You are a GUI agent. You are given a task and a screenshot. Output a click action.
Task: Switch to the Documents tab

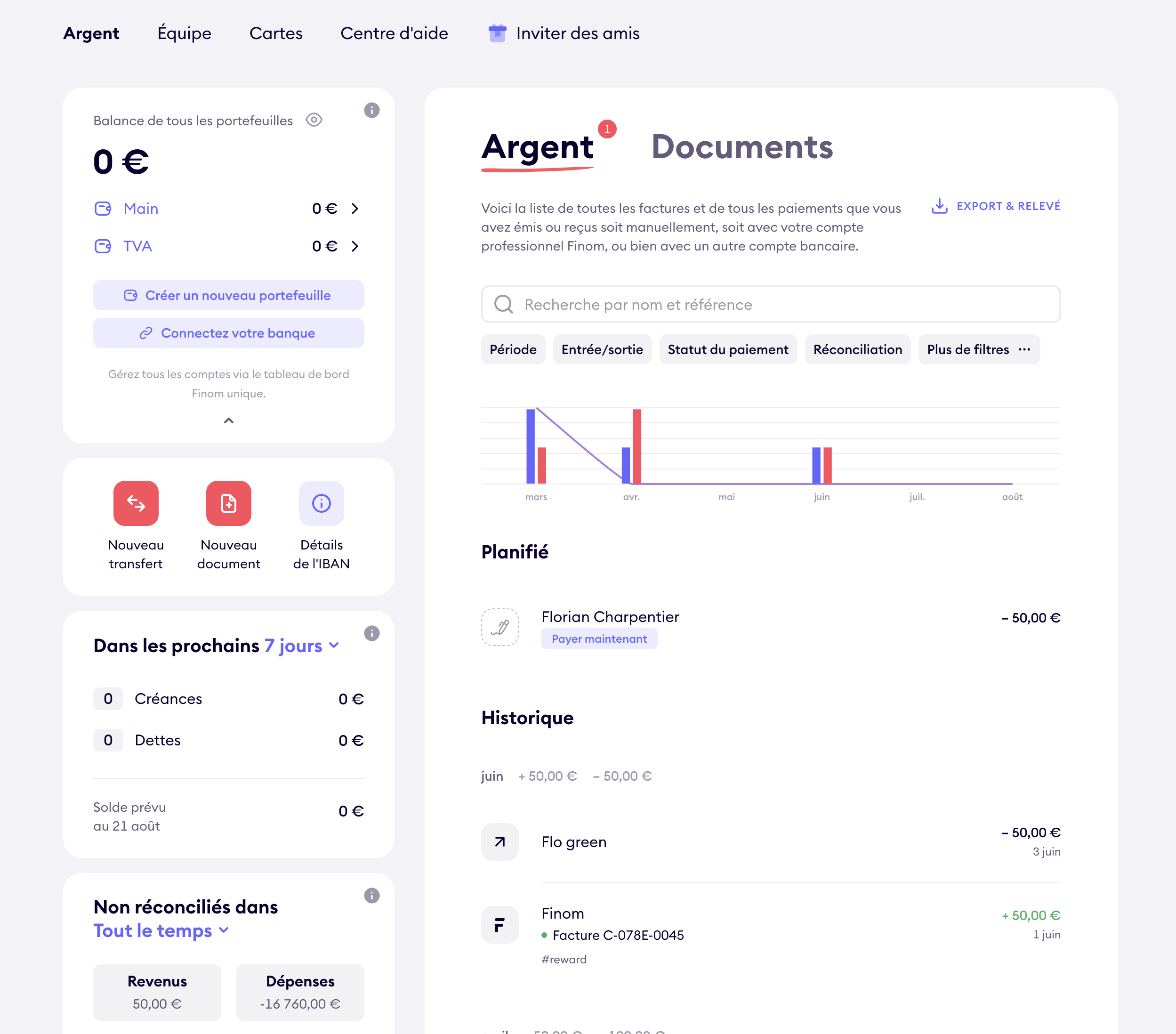[x=741, y=147]
